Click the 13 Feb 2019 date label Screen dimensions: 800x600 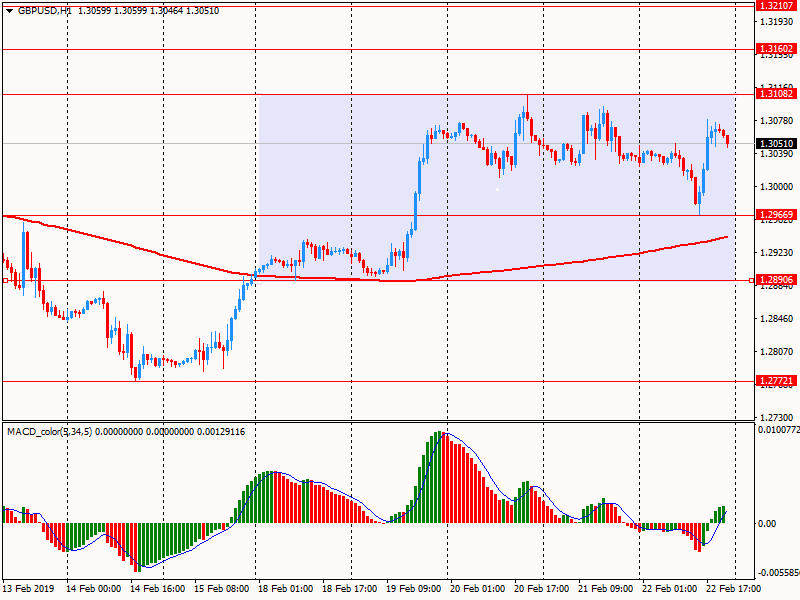(31, 589)
